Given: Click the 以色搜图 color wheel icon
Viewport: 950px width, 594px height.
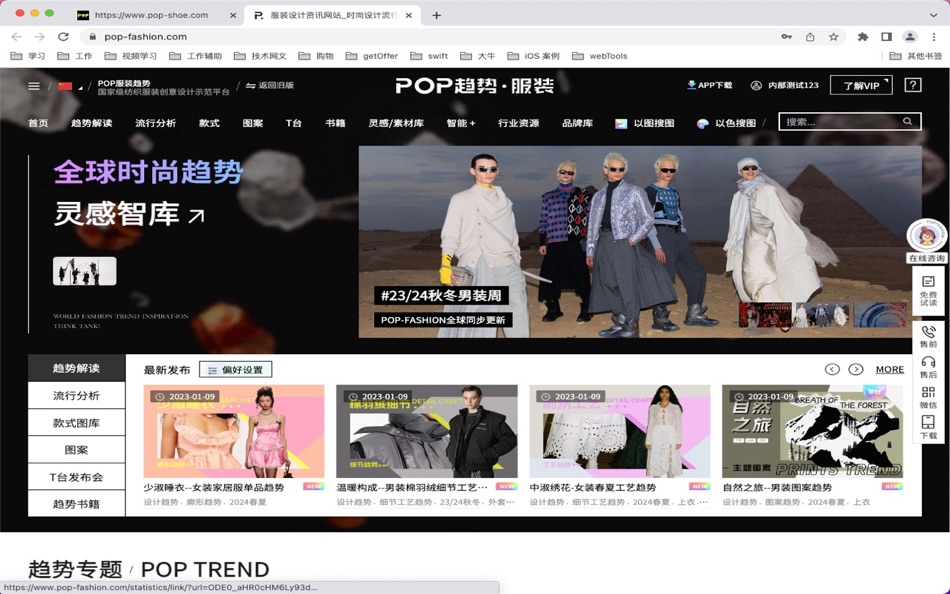Looking at the screenshot, I should coord(703,124).
